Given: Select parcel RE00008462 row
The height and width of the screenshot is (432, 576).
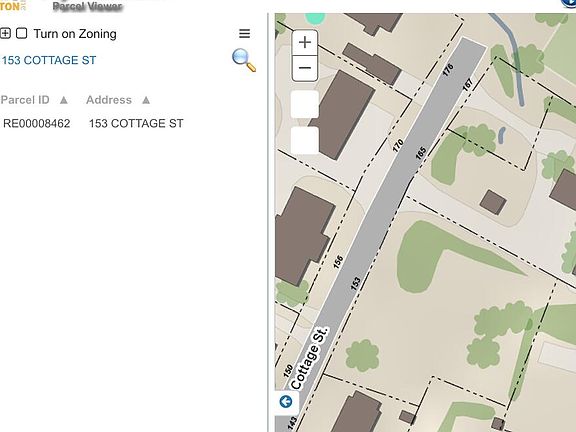Looking at the screenshot, I should click(x=93, y=123).
